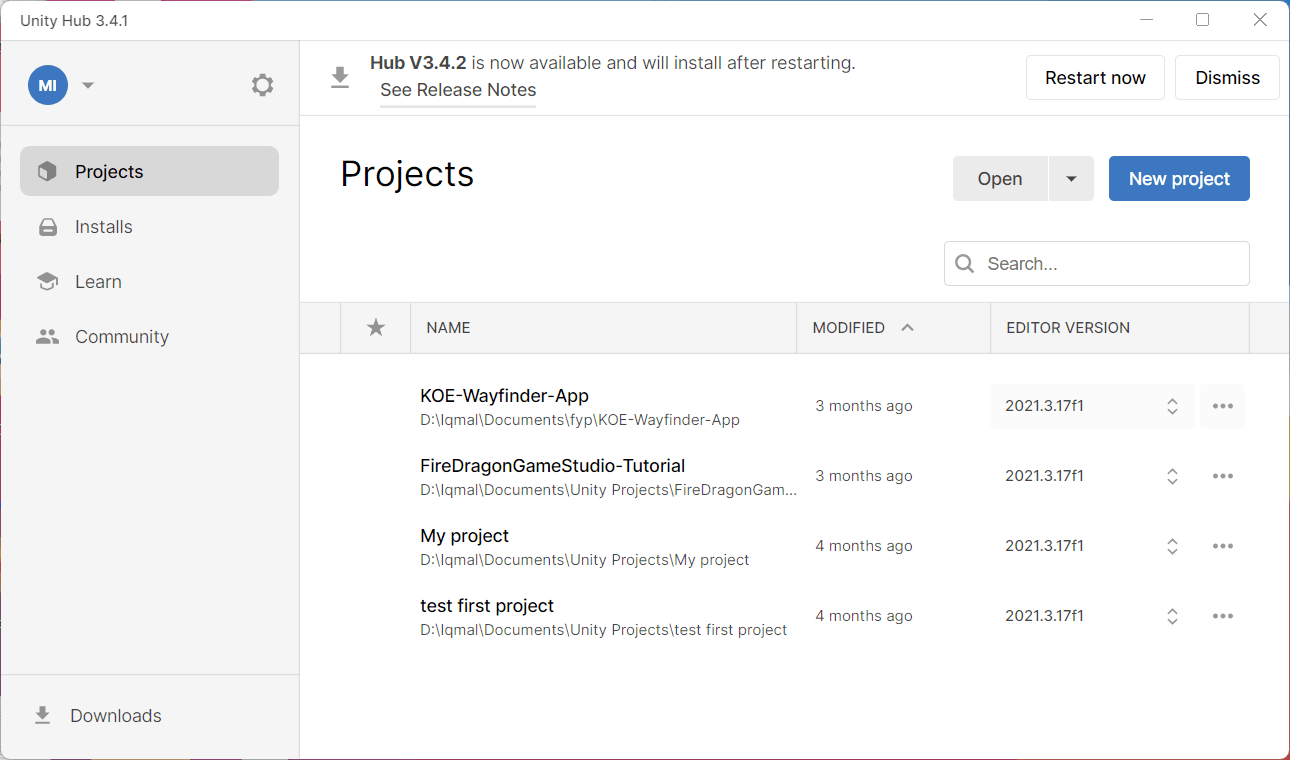
Task: Focus the project Search field
Action: click(1097, 264)
